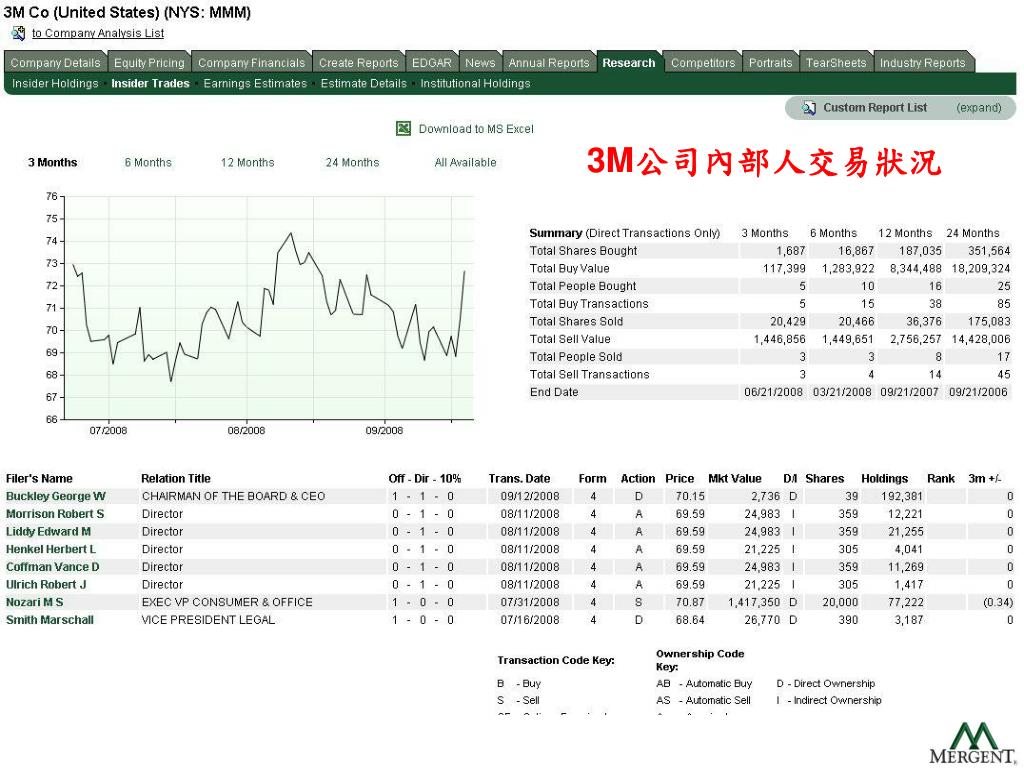Click the Total Sell Value row label
The width and height of the screenshot is (1024, 768).
pyautogui.click(x=570, y=339)
